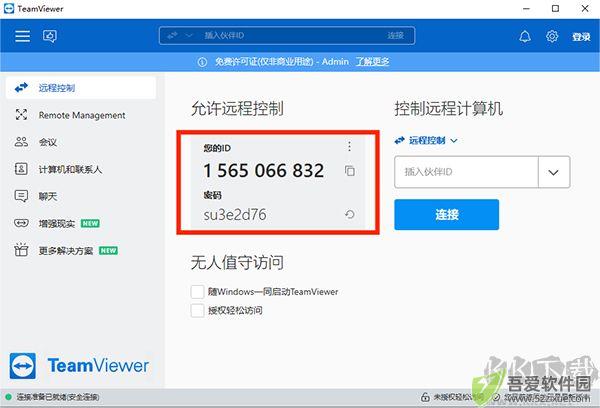Click the contact card icon beside 计算机和联系人
The image size is (600, 408).
click(21, 169)
